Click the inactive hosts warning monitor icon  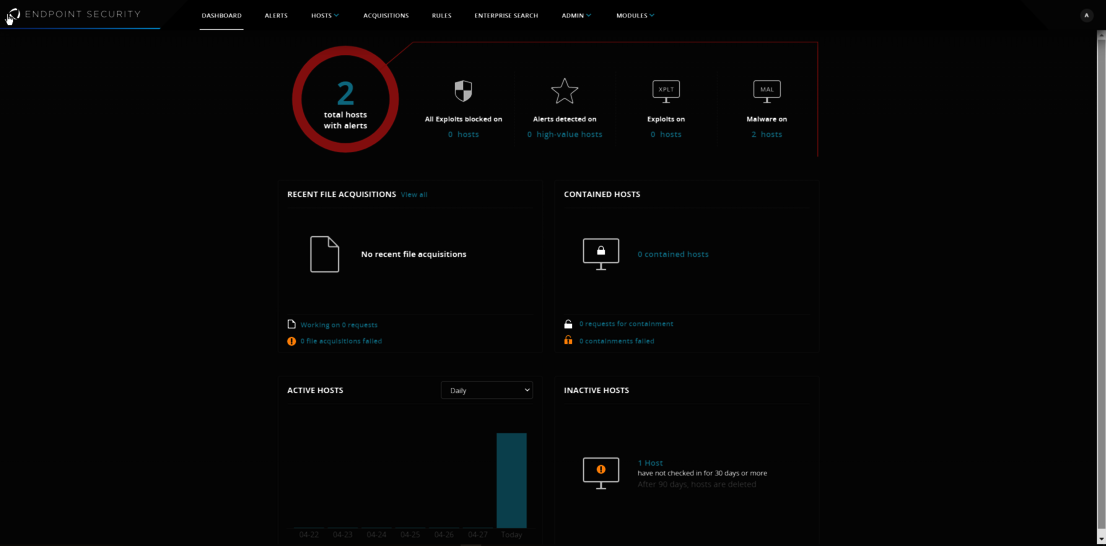coord(601,471)
